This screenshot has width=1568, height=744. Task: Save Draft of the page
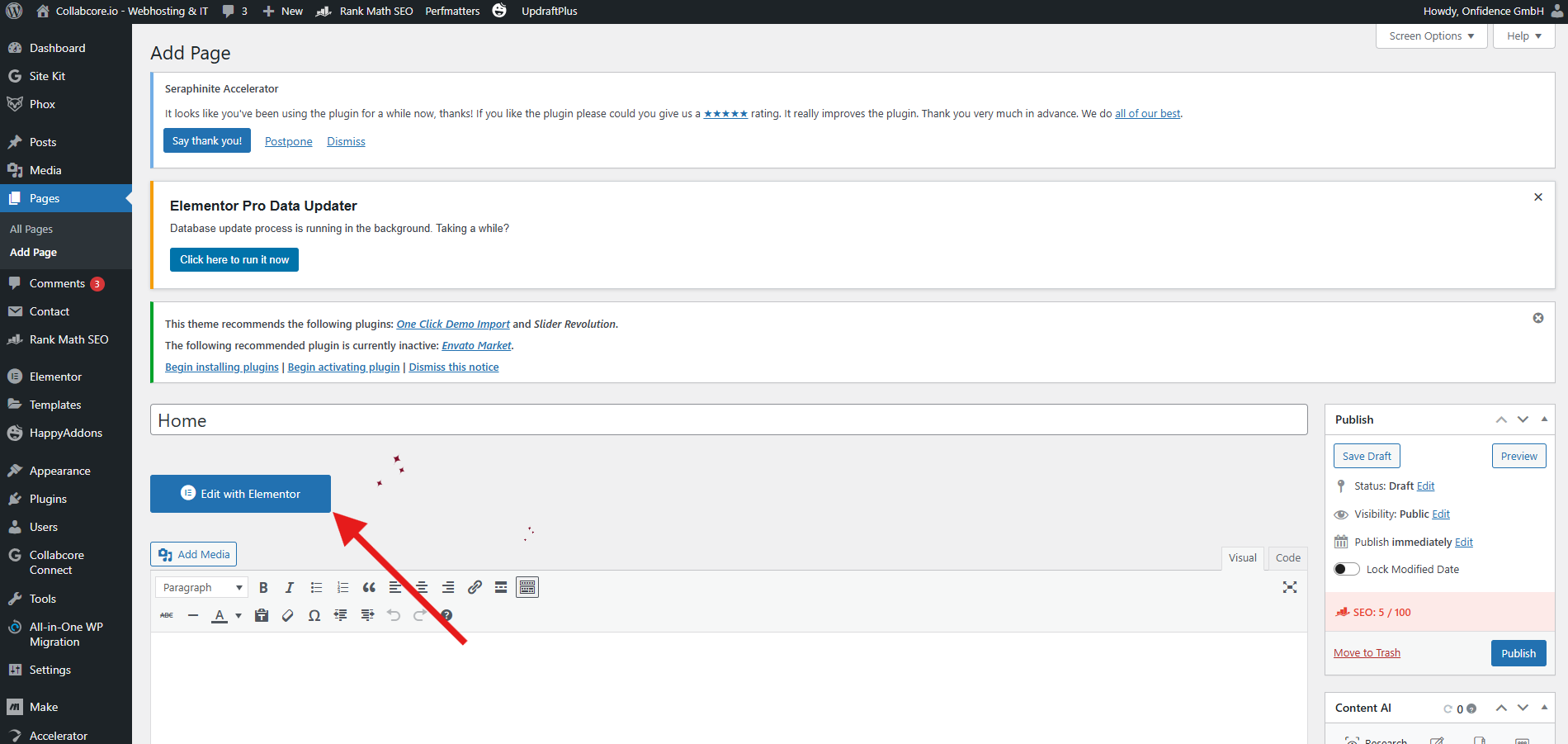(1367, 457)
